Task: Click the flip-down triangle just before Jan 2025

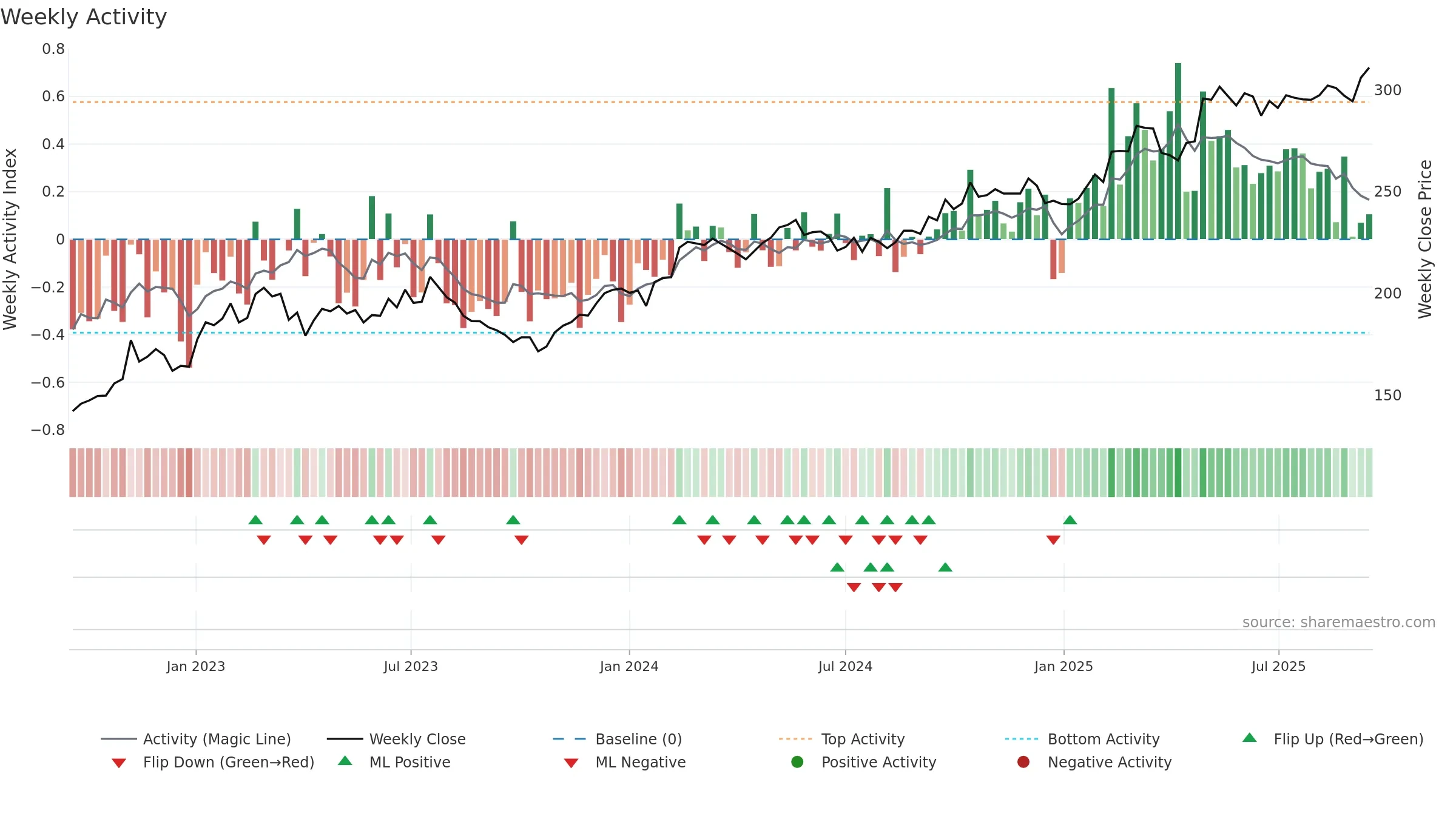Action: (x=1053, y=540)
